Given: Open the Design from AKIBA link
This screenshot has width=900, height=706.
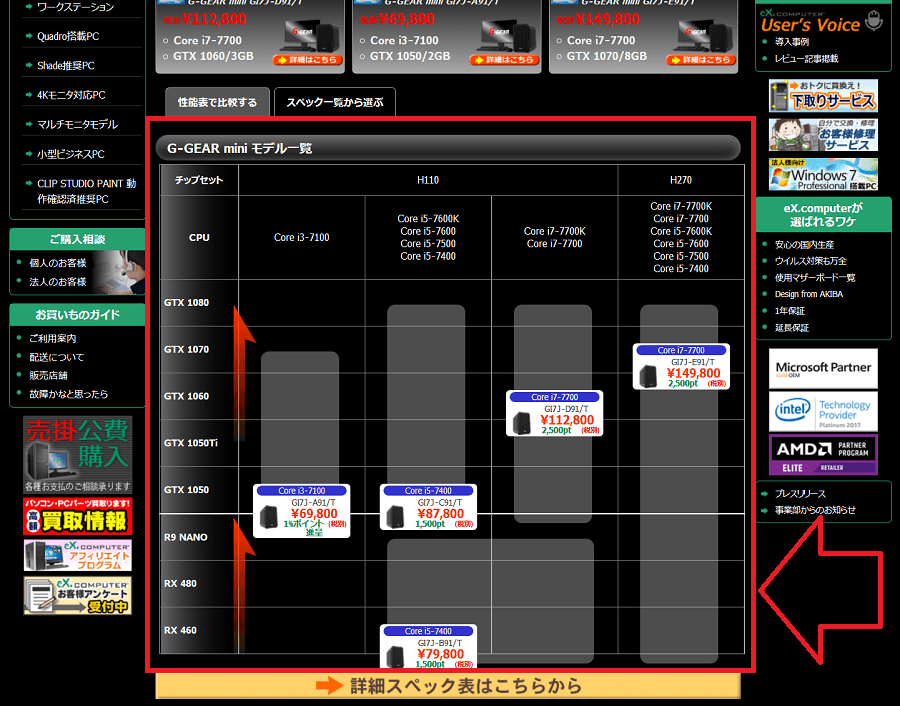Looking at the screenshot, I should point(809,294).
